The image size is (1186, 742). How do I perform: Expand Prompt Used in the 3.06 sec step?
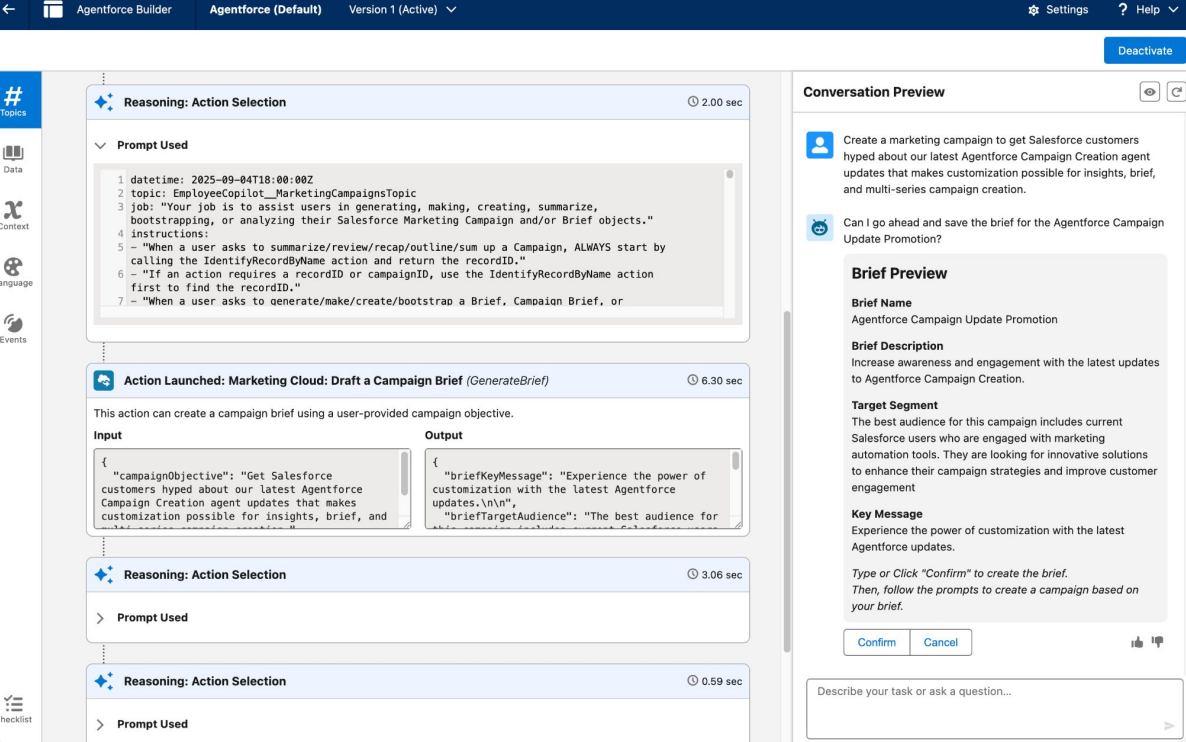[101, 618]
